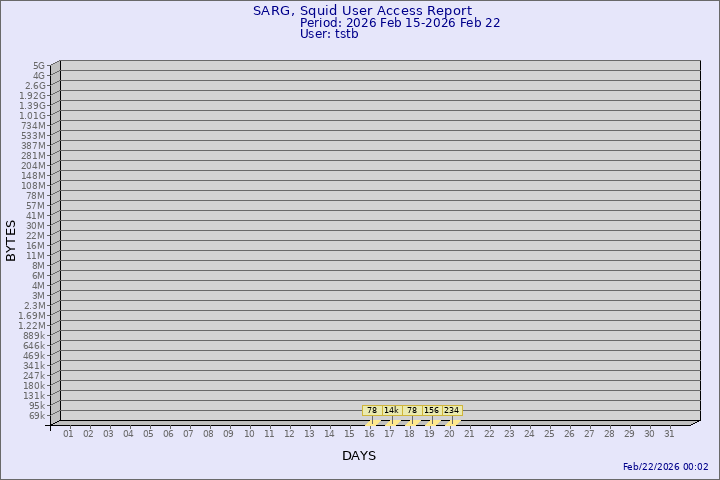The width and height of the screenshot is (720, 480).
Task: Click the SARG chart title text
Action: coord(362,11)
